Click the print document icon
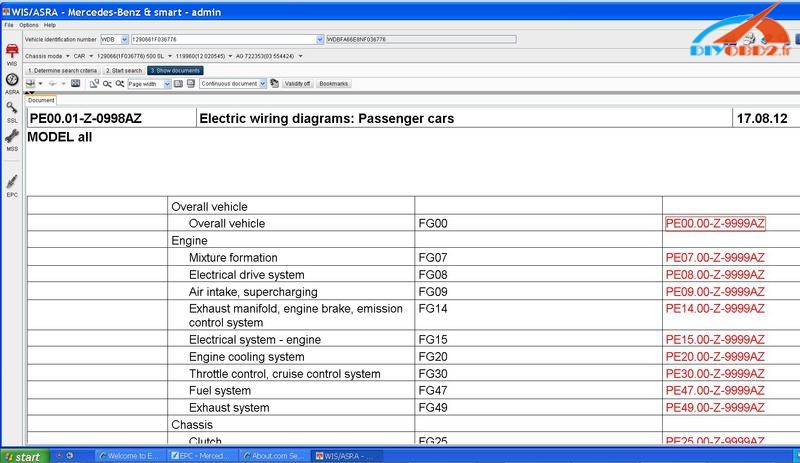This screenshot has width=800, height=463. (x=31, y=84)
